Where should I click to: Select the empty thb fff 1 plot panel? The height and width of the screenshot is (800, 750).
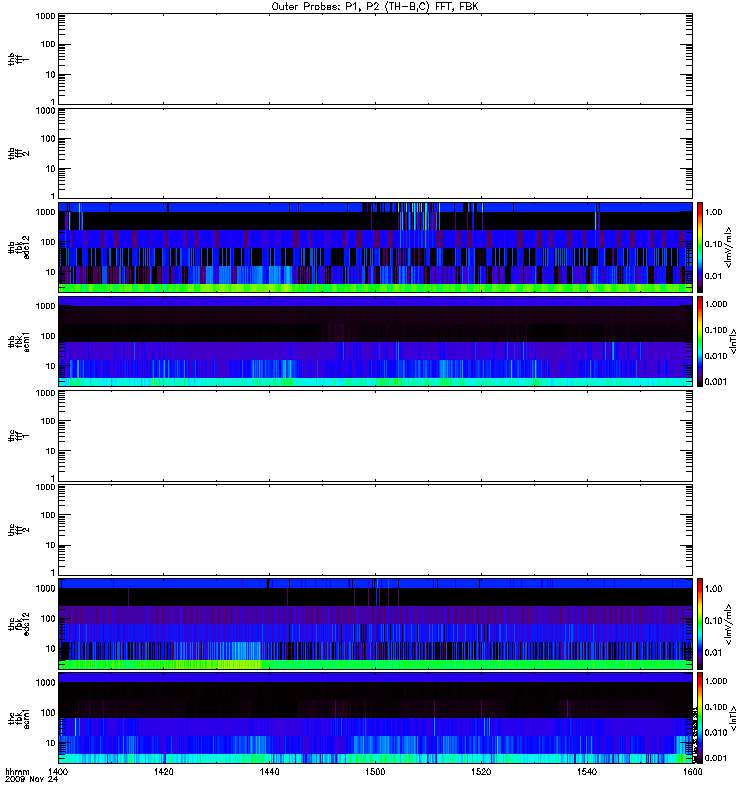375,59
